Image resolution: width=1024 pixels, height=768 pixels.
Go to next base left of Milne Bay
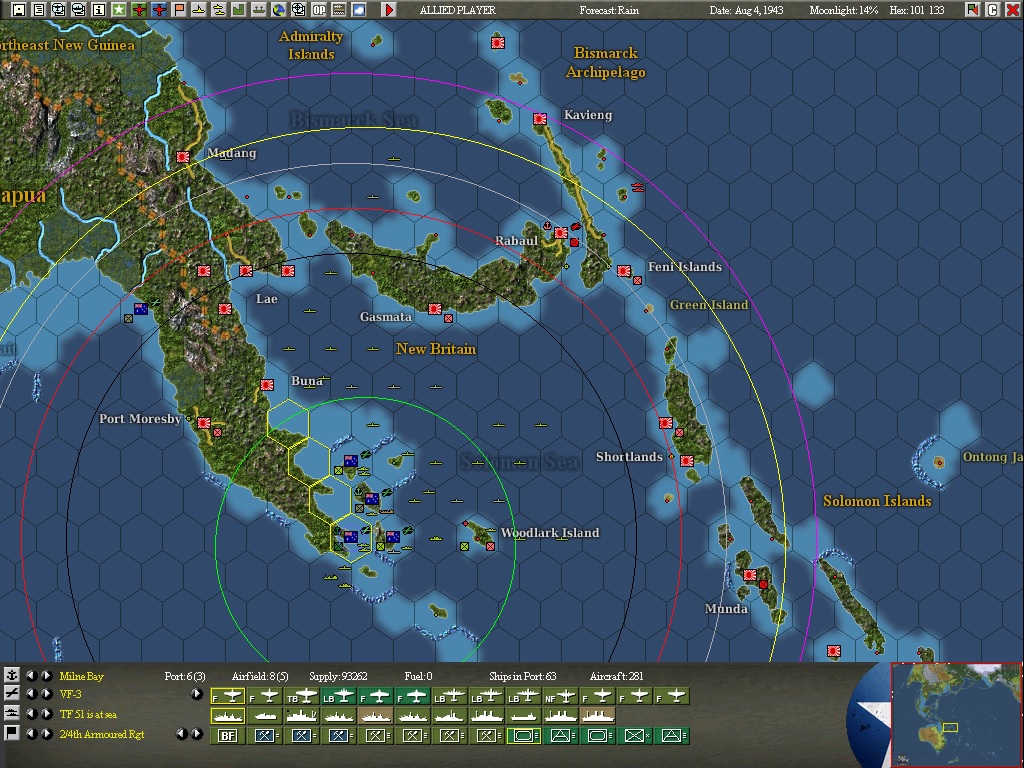coord(46,675)
